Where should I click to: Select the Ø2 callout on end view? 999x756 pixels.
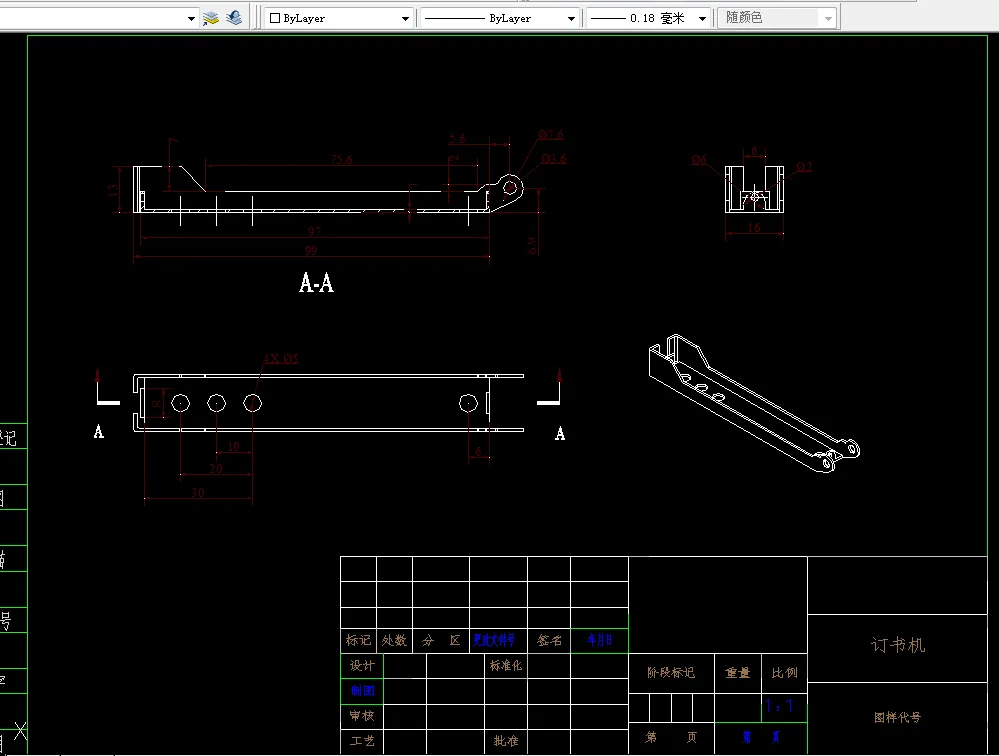[804, 167]
